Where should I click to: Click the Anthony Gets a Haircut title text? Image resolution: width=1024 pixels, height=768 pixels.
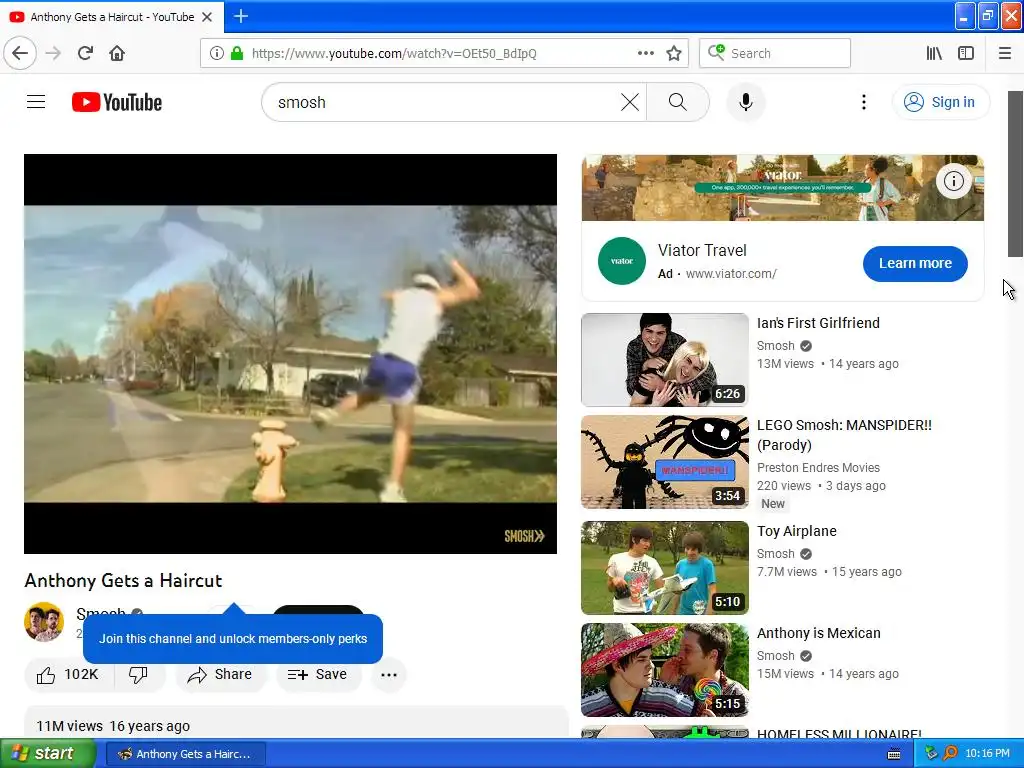[123, 581]
